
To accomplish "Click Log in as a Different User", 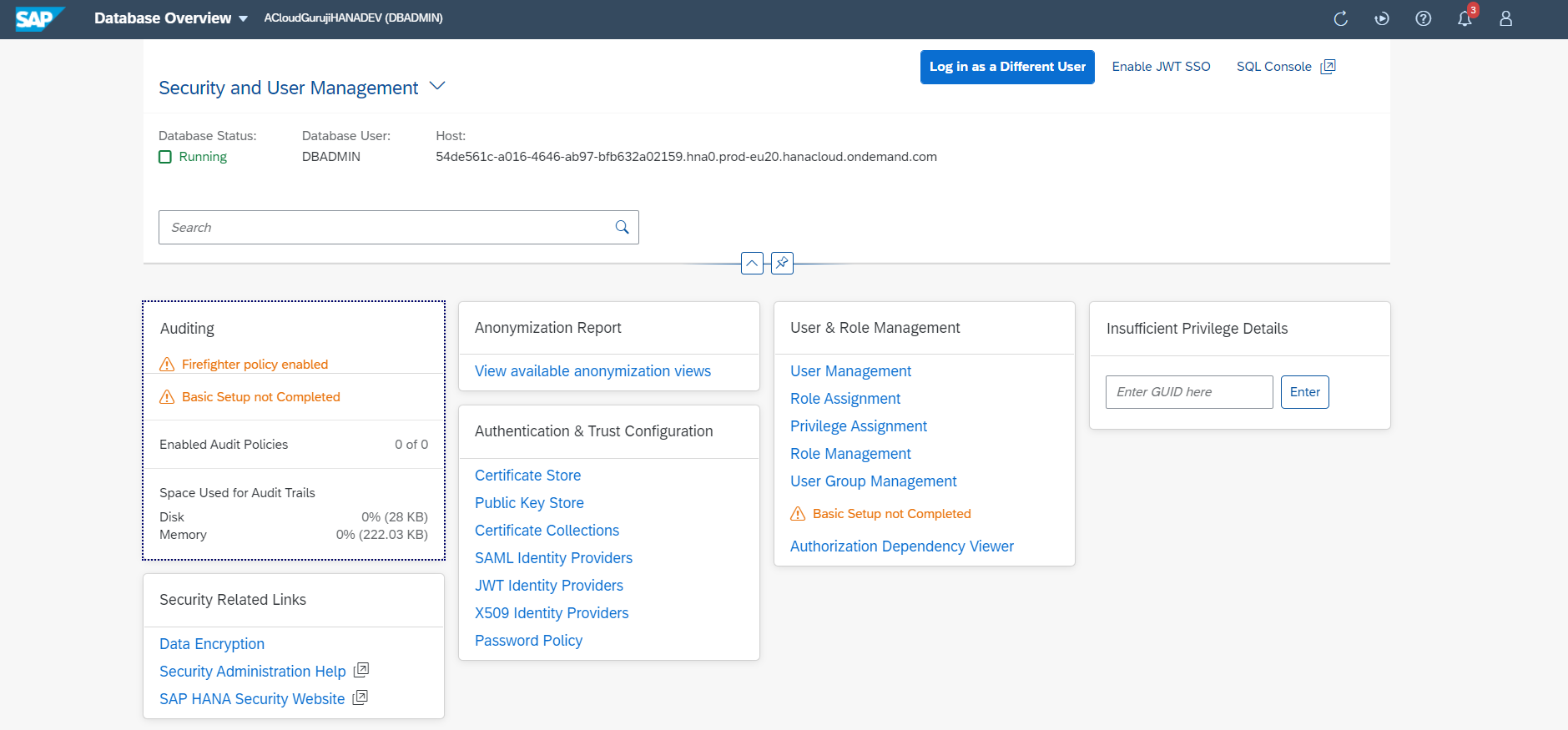I will [1007, 67].
